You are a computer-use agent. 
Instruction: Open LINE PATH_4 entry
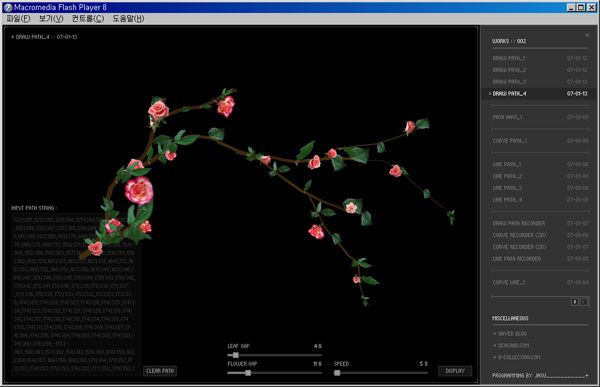click(x=540, y=200)
